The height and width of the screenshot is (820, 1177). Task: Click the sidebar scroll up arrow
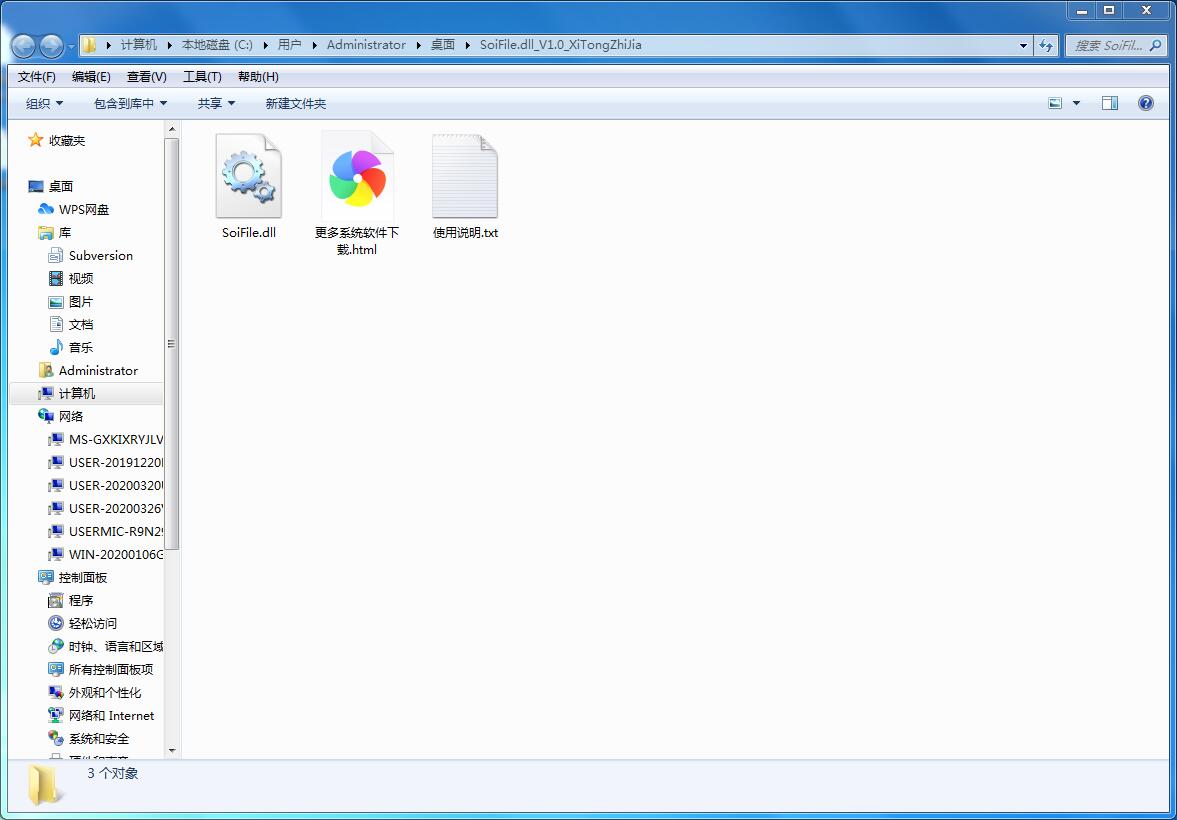(172, 129)
